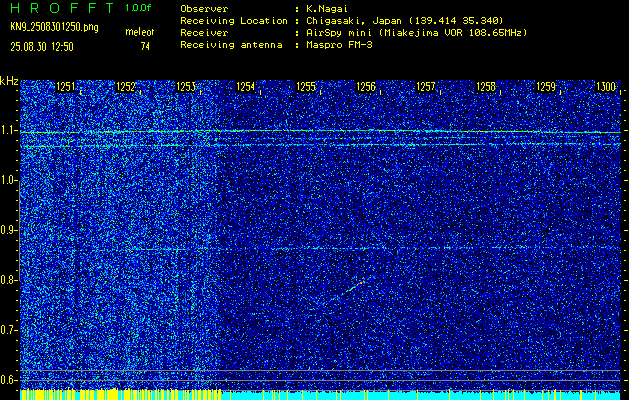The image size is (629, 400).
Task: Click the yellow signal level bar at bottom left
Action: pos(120,394)
